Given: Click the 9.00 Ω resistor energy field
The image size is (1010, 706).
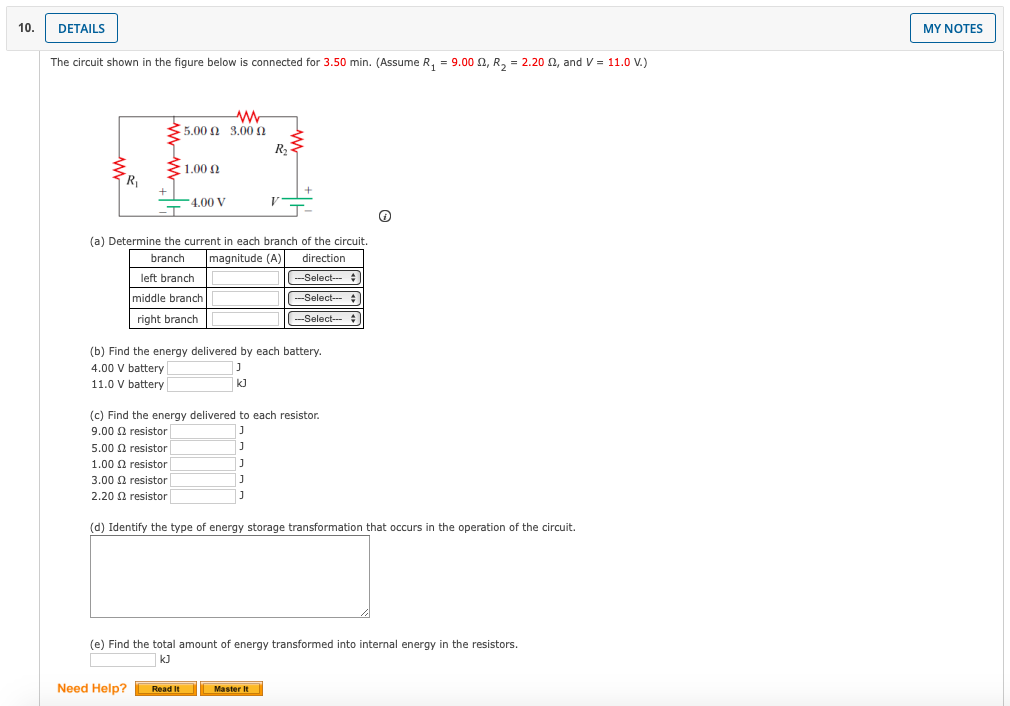Looking at the screenshot, I should coord(203,431).
